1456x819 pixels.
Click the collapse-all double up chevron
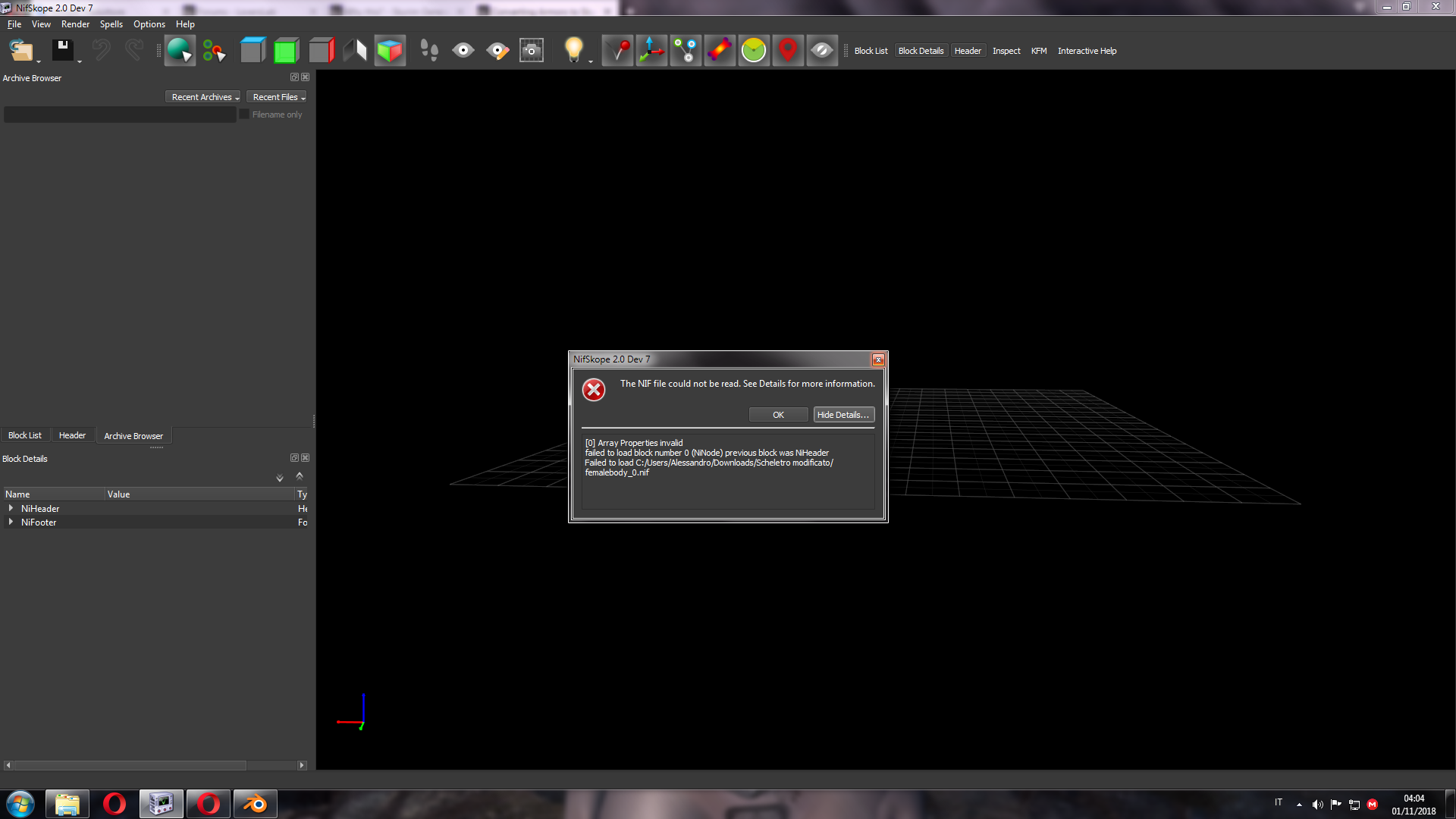(300, 476)
